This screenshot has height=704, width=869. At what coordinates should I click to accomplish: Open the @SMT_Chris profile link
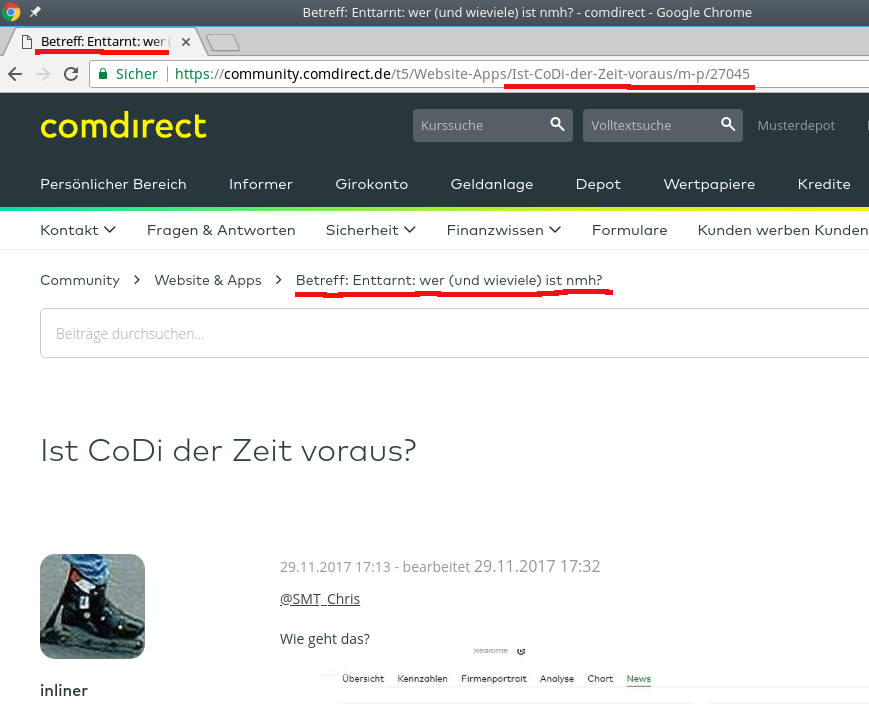[320, 599]
